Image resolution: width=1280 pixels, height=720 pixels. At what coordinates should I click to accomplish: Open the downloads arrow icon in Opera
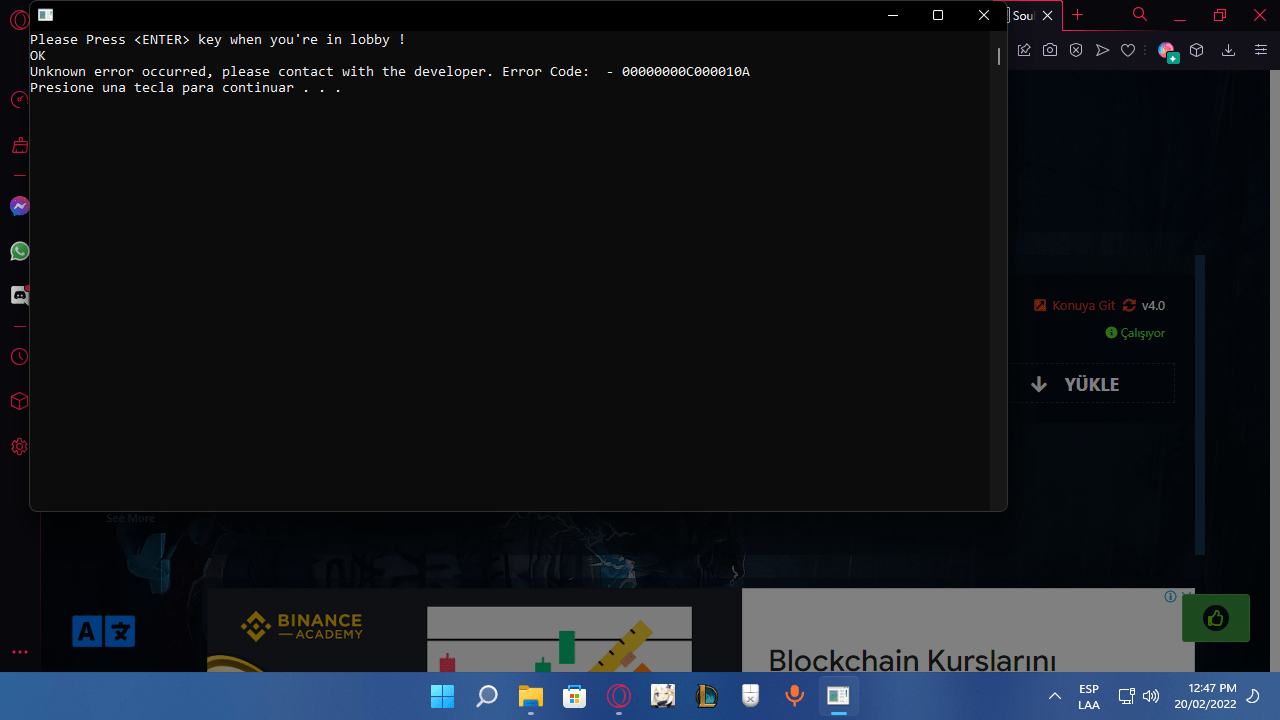tap(1229, 50)
